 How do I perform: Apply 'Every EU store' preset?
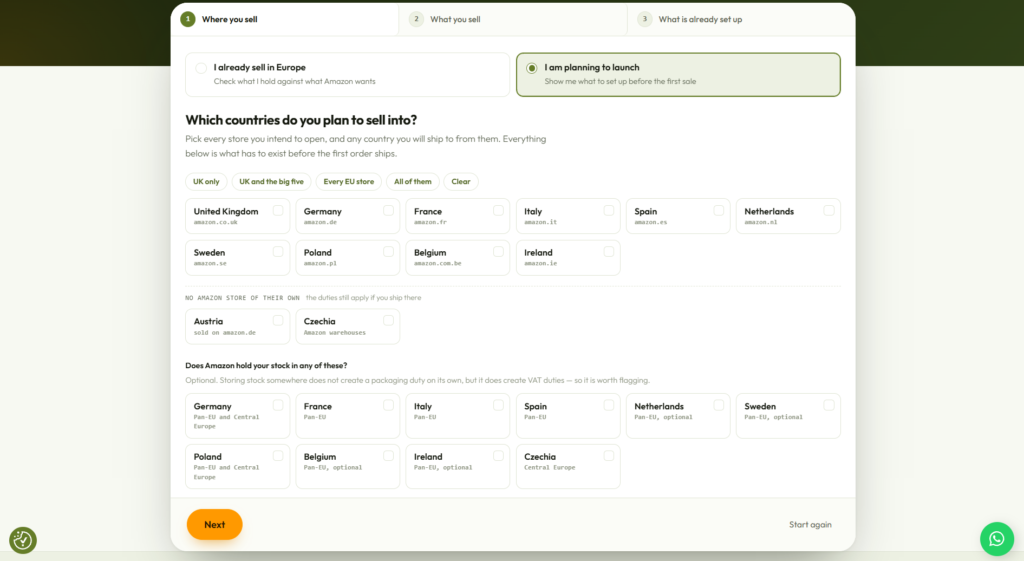point(349,182)
